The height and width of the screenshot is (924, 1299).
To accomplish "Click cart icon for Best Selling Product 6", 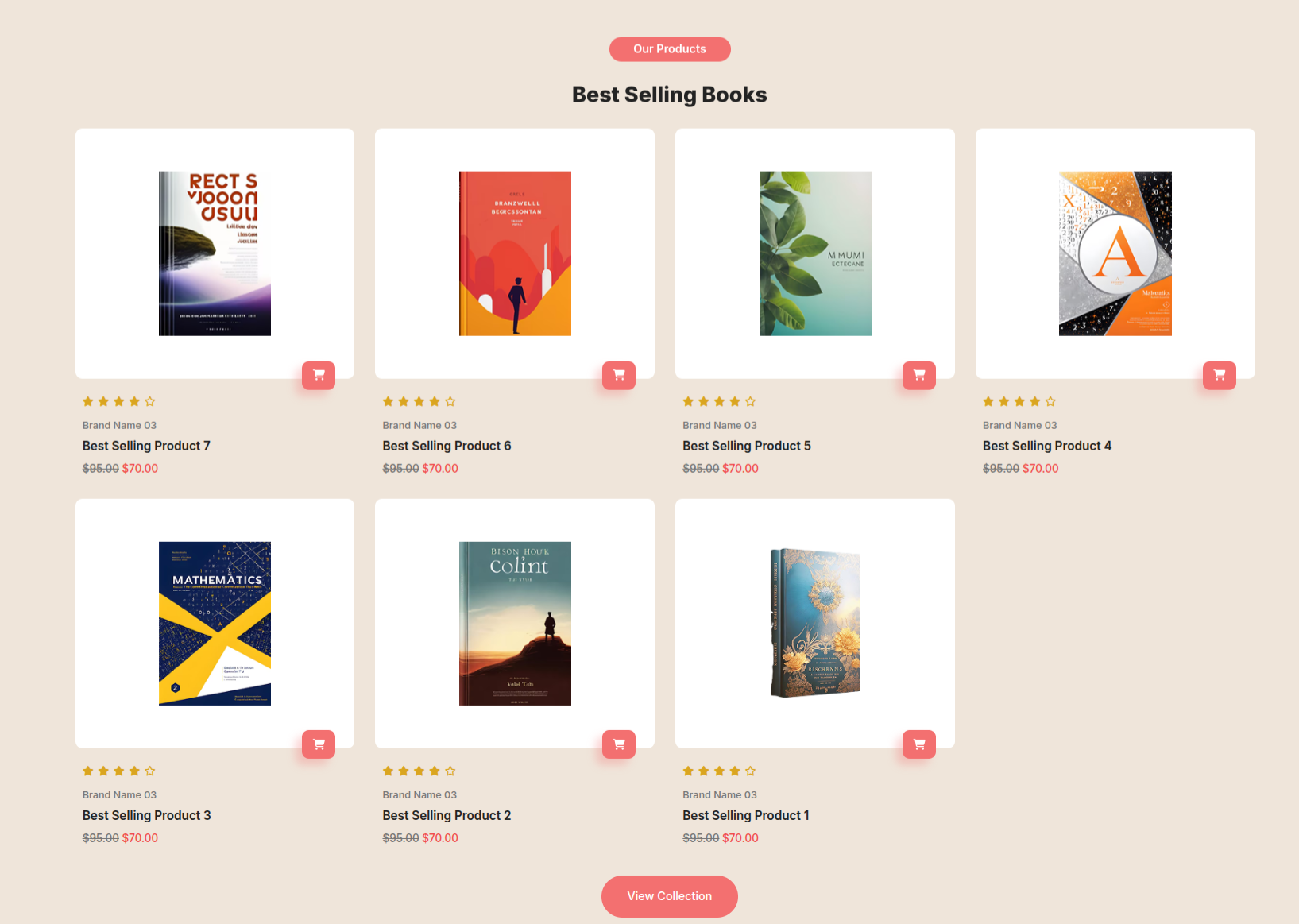I will point(619,375).
